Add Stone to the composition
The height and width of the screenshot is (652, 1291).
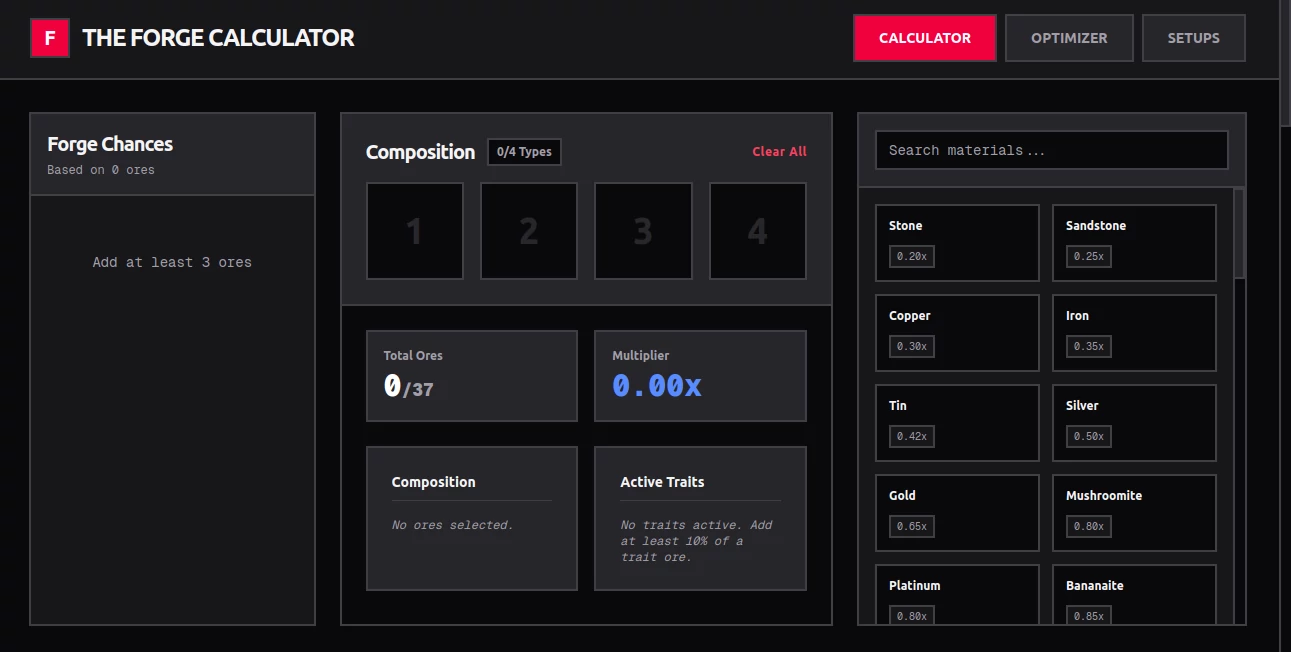pyautogui.click(x=957, y=242)
